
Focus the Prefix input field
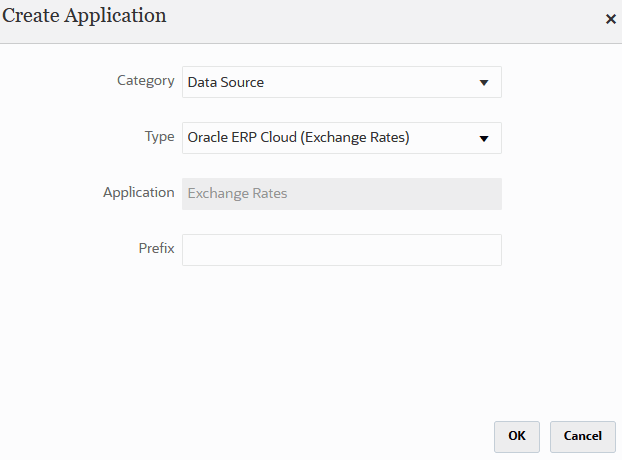[341, 250]
